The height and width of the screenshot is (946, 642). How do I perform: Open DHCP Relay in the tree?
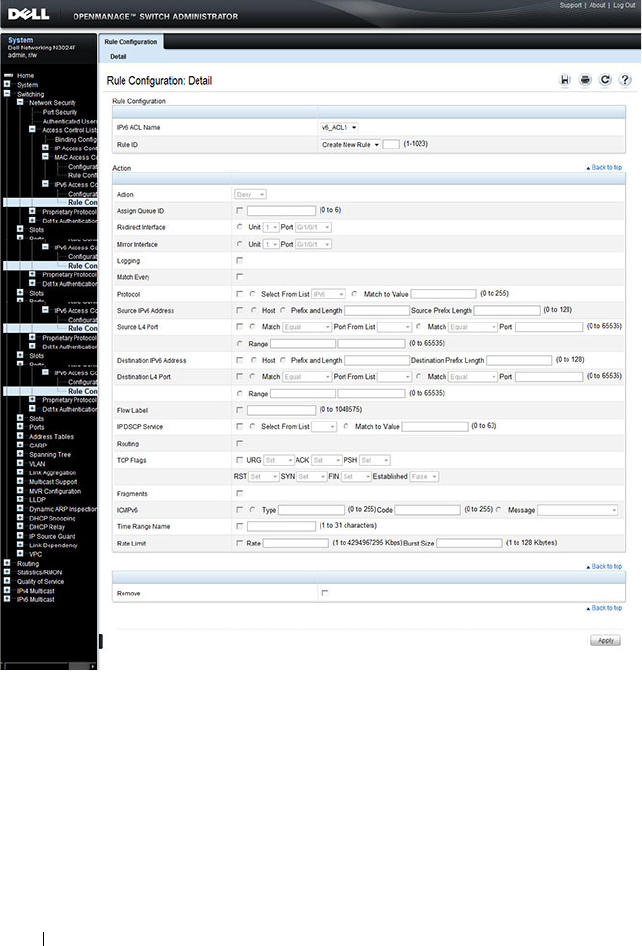click(x=47, y=527)
